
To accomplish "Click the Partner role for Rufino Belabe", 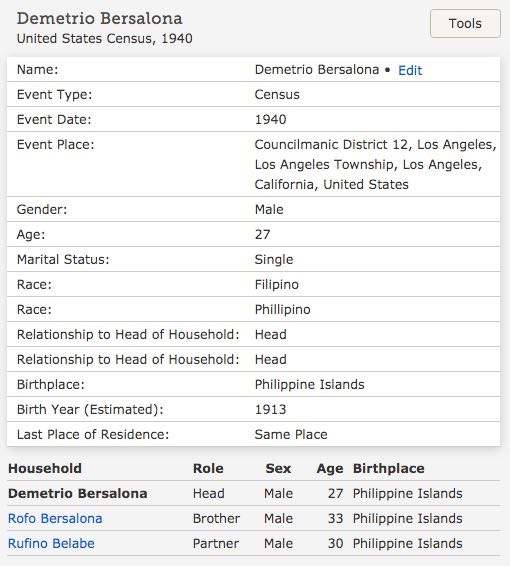I will tap(216, 543).
